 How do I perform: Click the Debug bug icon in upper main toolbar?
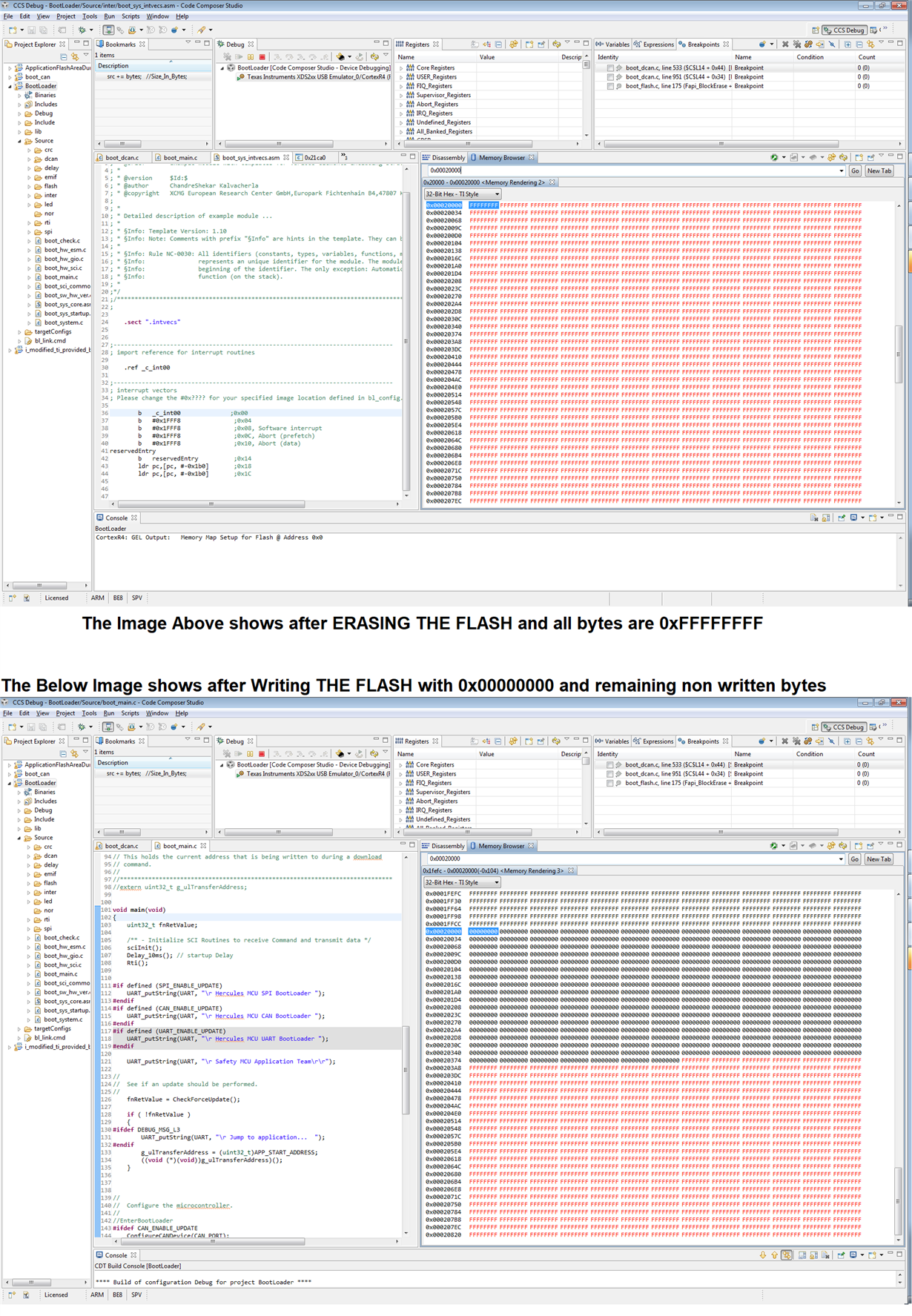tap(82, 30)
